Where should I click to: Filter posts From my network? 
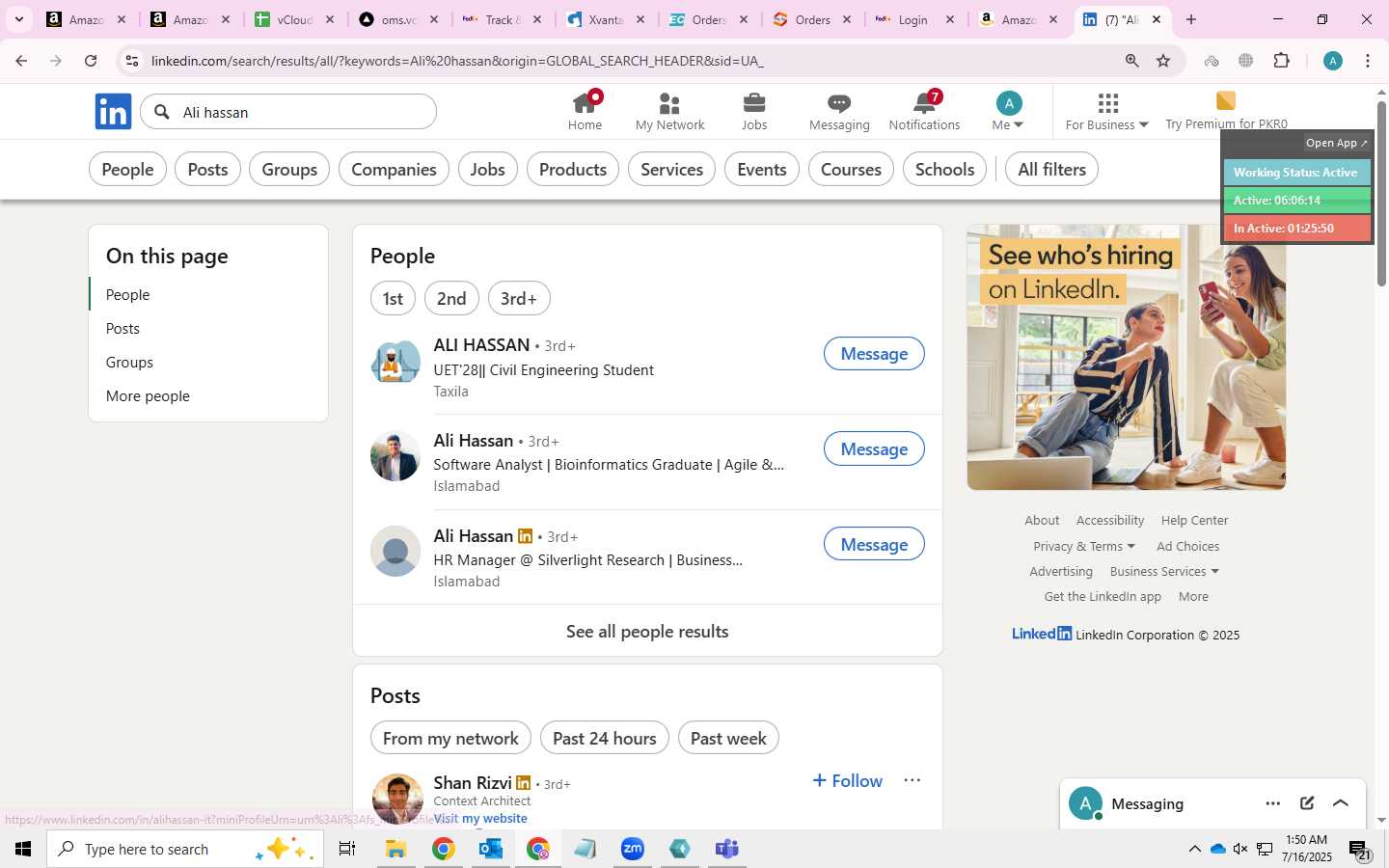450,739
